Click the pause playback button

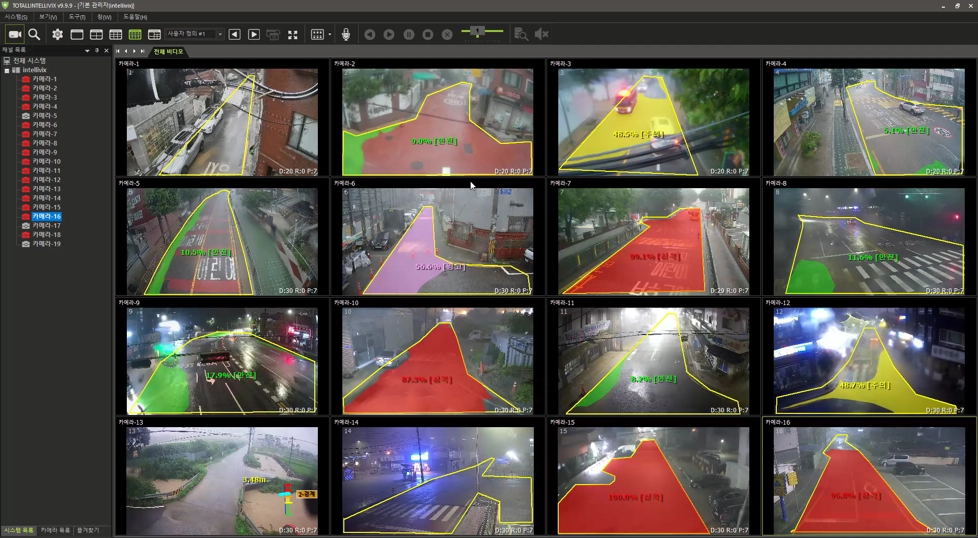click(409, 34)
